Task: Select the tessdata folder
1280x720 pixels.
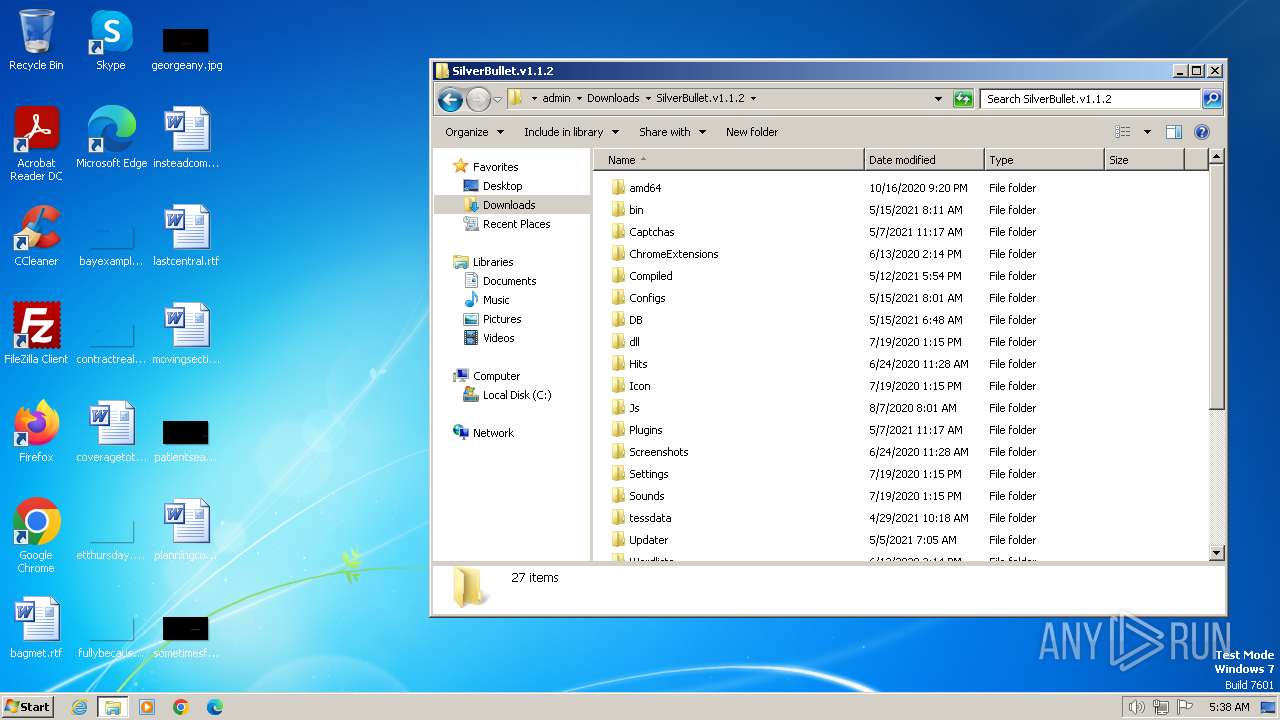Action: (650, 518)
